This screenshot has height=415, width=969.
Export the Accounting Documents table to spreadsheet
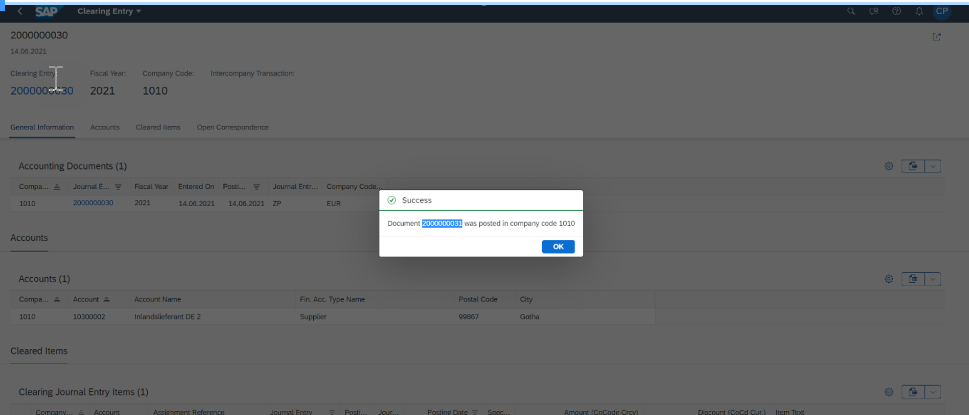point(913,166)
